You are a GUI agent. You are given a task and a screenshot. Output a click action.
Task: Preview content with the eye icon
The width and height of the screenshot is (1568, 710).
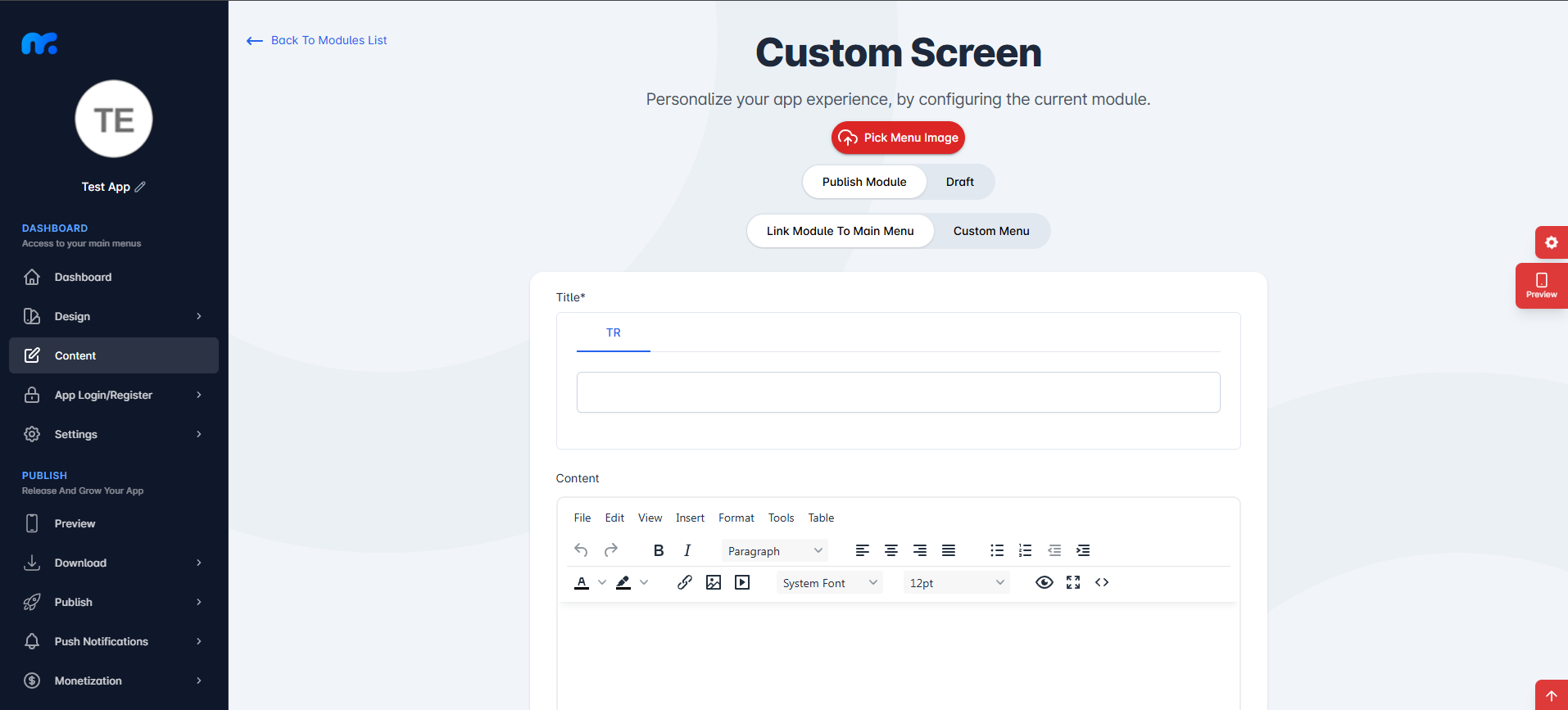1045,582
